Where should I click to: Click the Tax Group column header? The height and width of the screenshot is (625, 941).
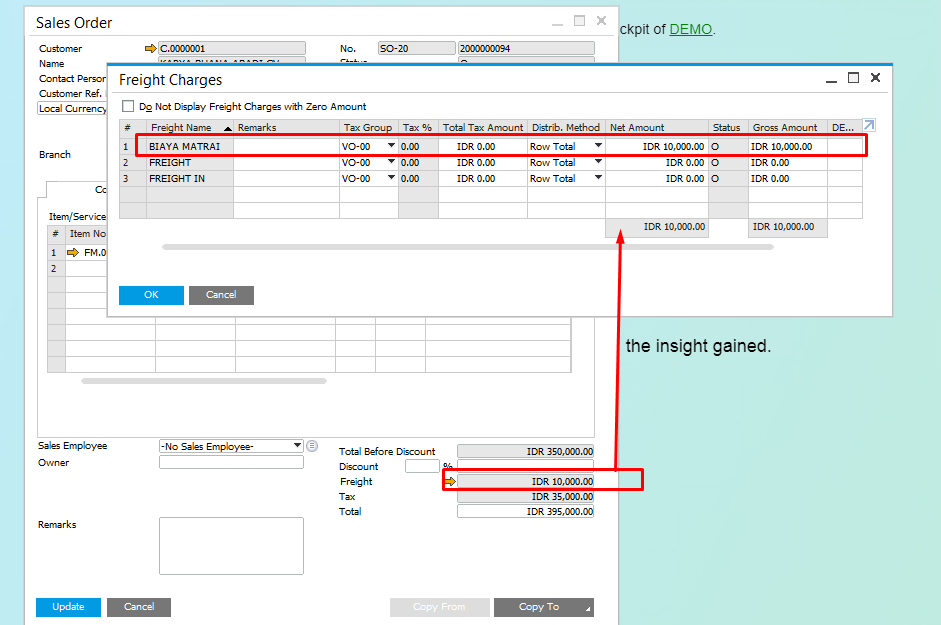pos(368,127)
